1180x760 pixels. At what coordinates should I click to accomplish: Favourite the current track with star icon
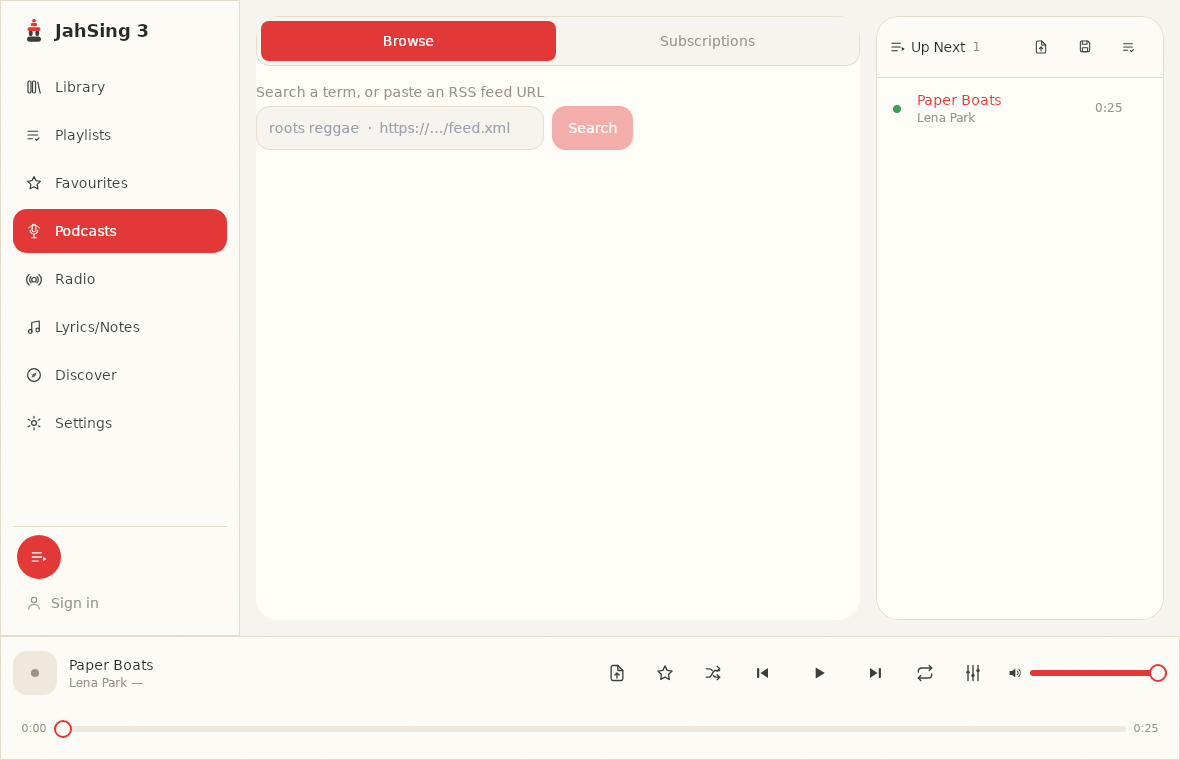(x=665, y=673)
